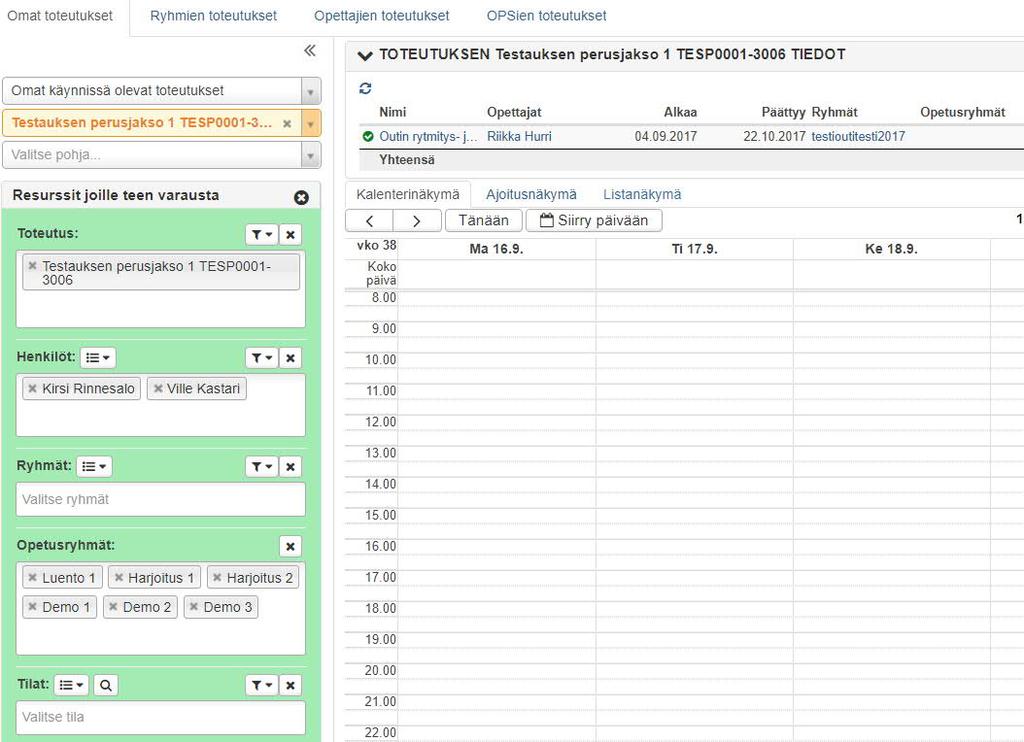Clear the Ryhmät field
Image resolution: width=1024 pixels, height=742 pixels.
[291, 466]
